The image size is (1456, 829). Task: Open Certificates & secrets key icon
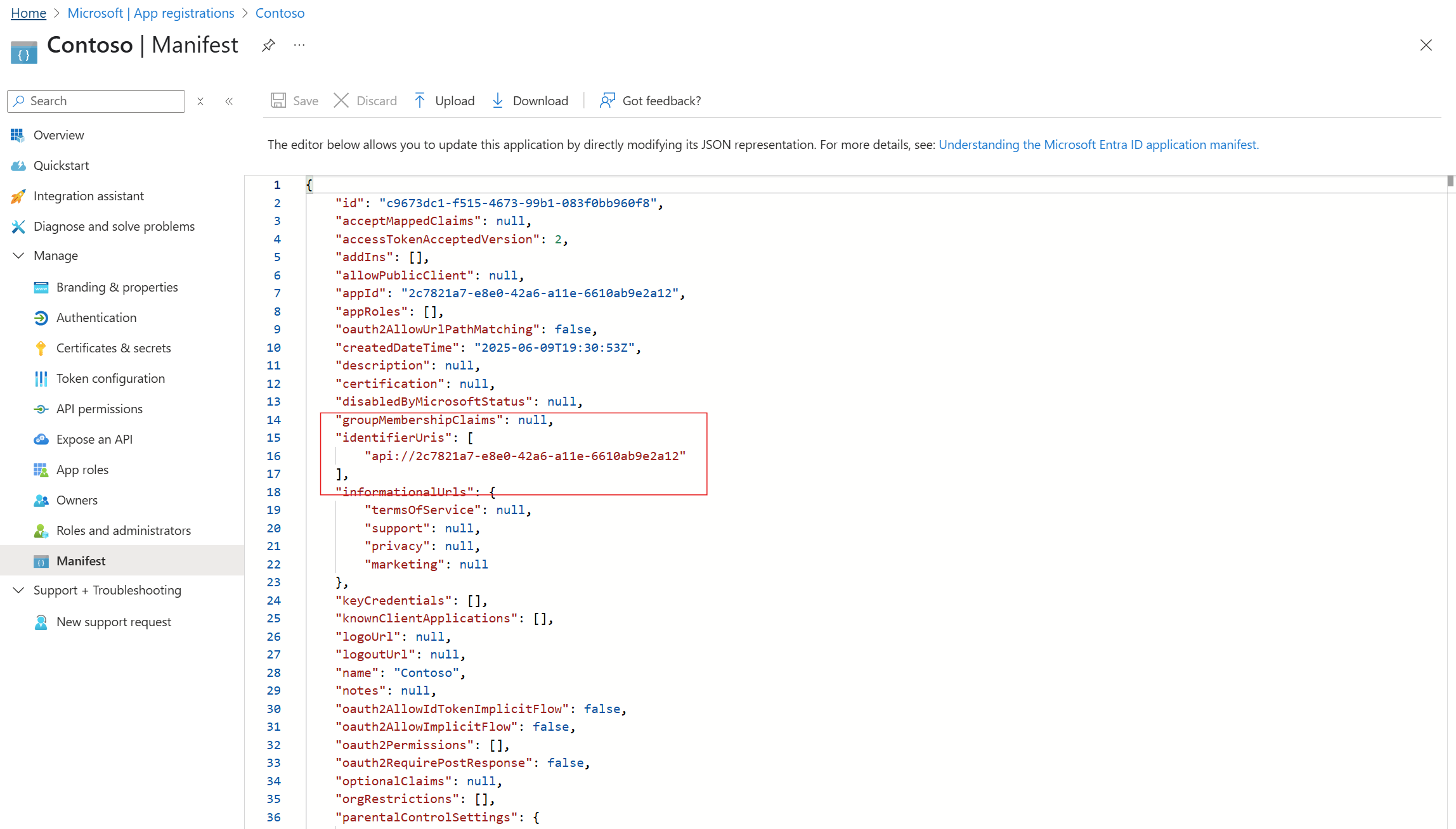(41, 348)
